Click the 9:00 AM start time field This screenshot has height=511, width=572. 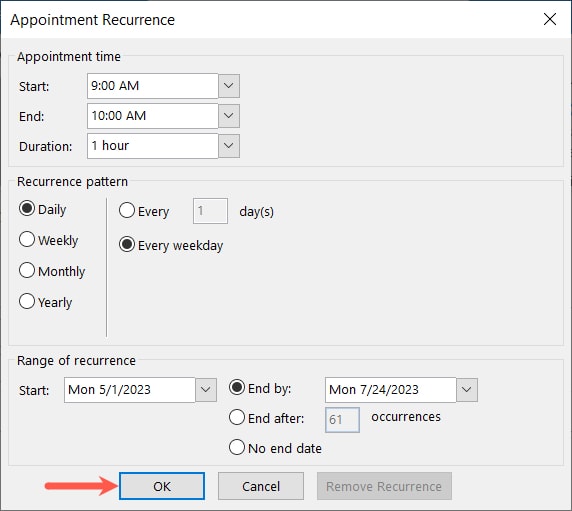152,86
